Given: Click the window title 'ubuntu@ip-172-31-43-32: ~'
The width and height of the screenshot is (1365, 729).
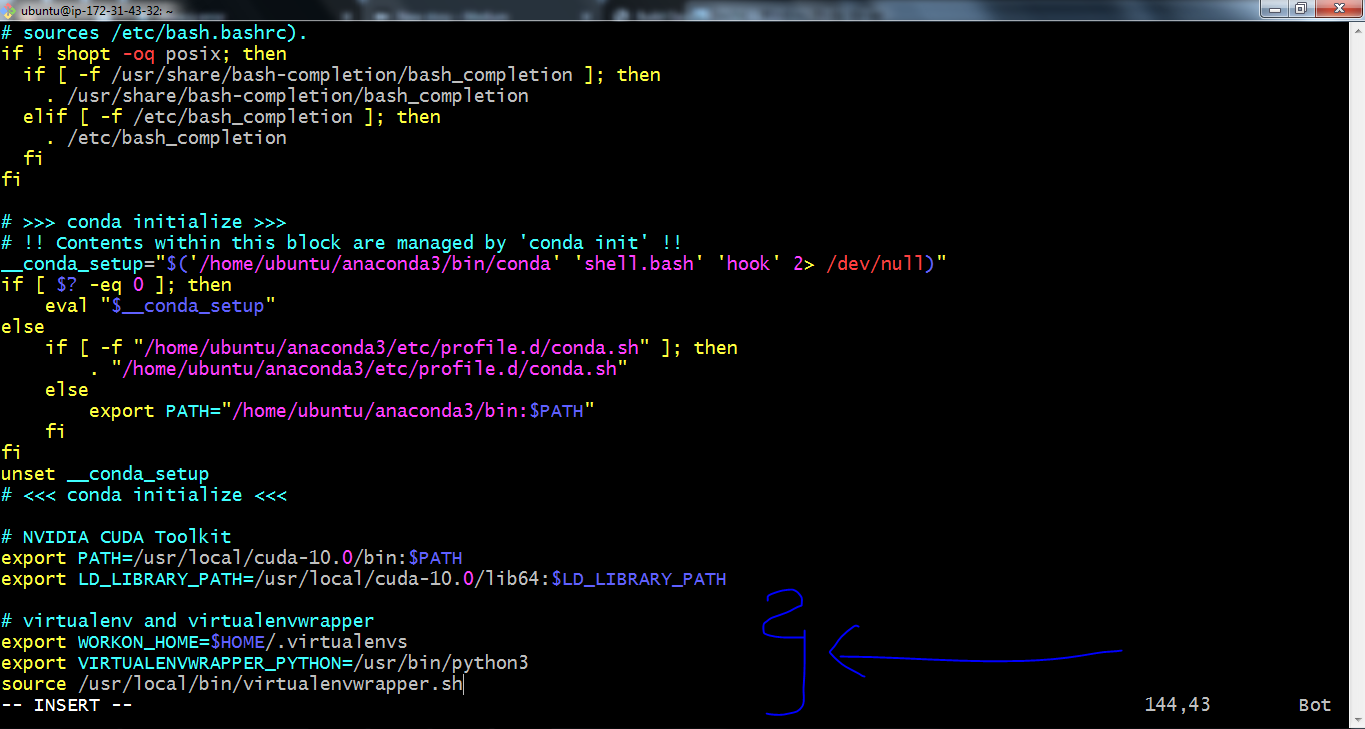Looking at the screenshot, I should point(97,10).
